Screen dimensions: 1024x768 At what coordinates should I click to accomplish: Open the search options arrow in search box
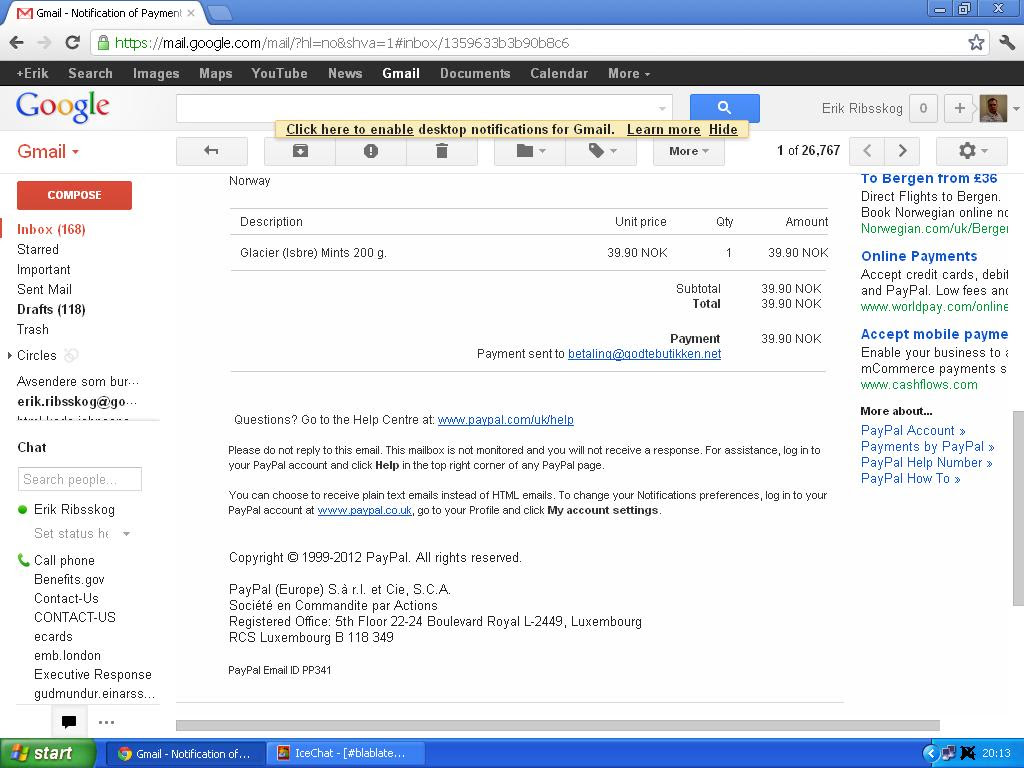click(662, 108)
